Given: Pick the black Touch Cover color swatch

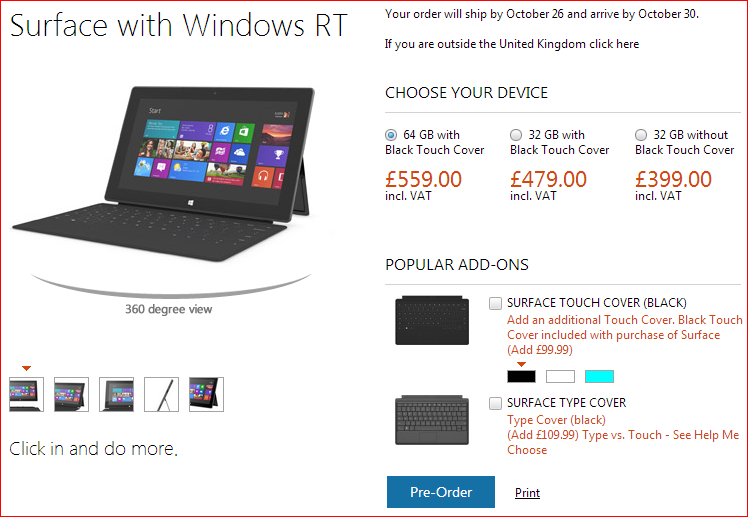Looking at the screenshot, I should [x=521, y=376].
